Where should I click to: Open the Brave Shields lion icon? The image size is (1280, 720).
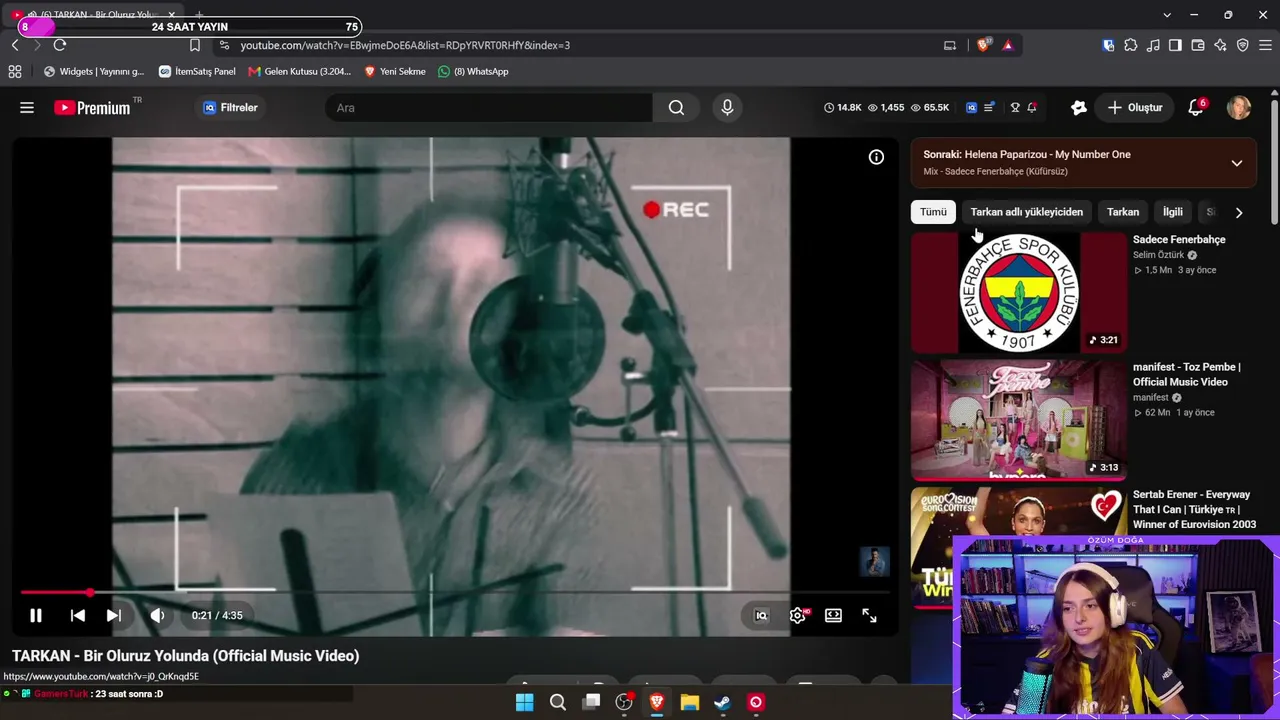coord(984,45)
